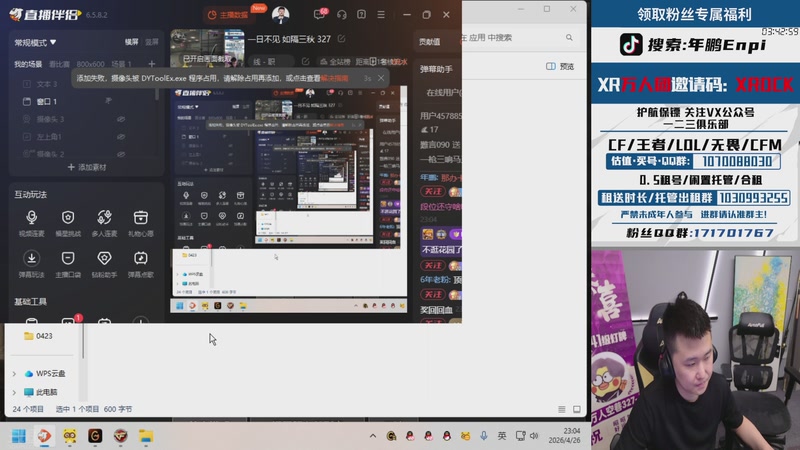Click the search icon in app search box
The height and width of the screenshot is (450, 800).
569,37
